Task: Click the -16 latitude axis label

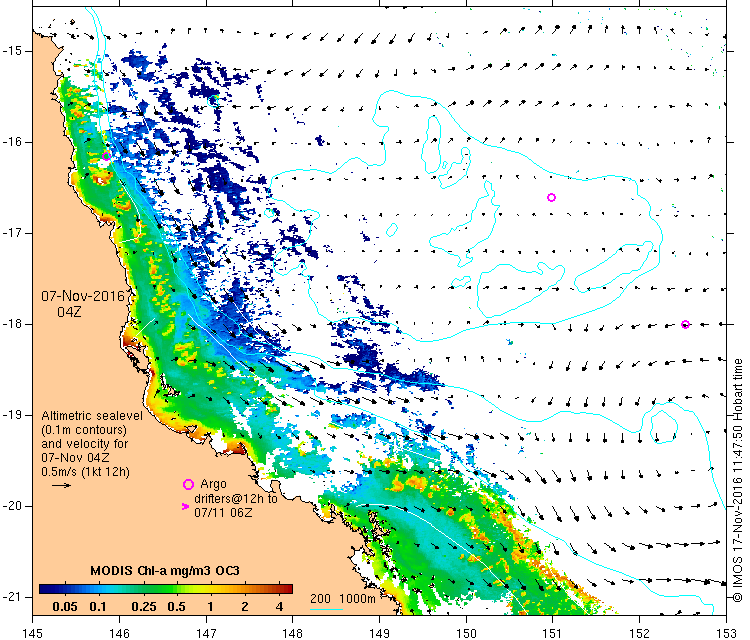Action: [x=10, y=142]
